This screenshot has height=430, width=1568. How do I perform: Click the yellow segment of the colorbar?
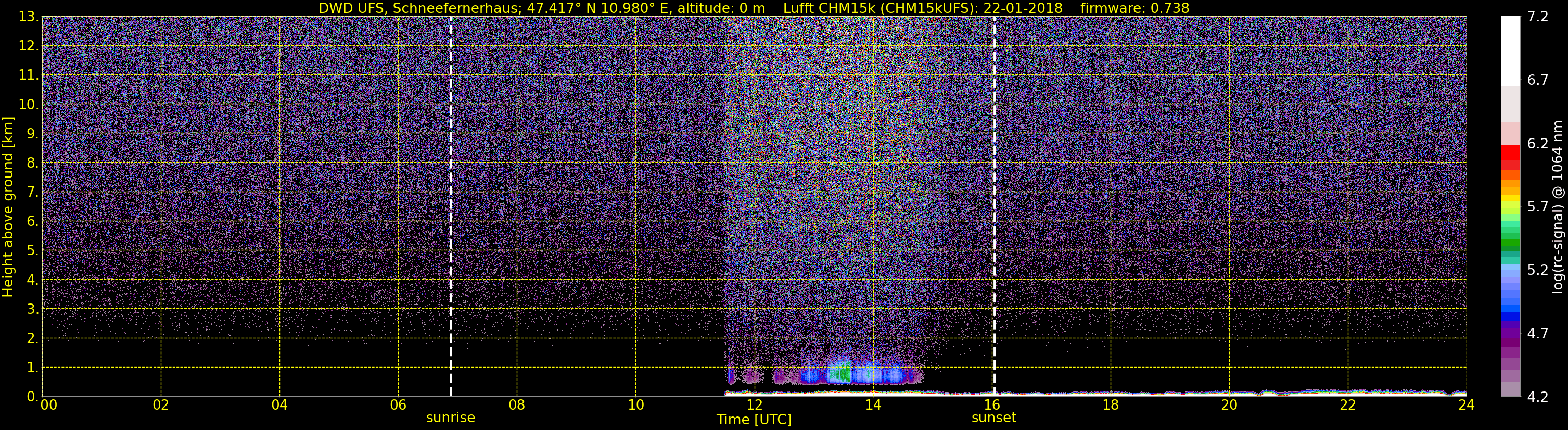click(1510, 199)
